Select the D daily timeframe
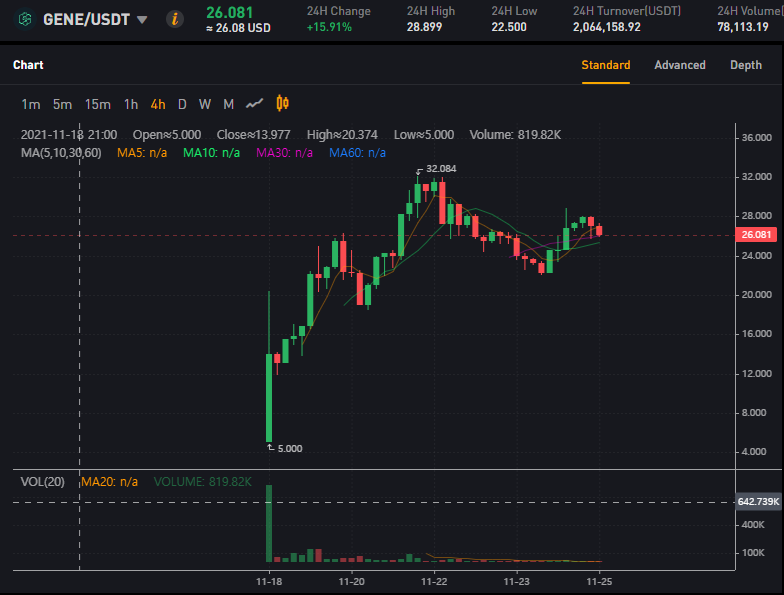 (x=182, y=104)
